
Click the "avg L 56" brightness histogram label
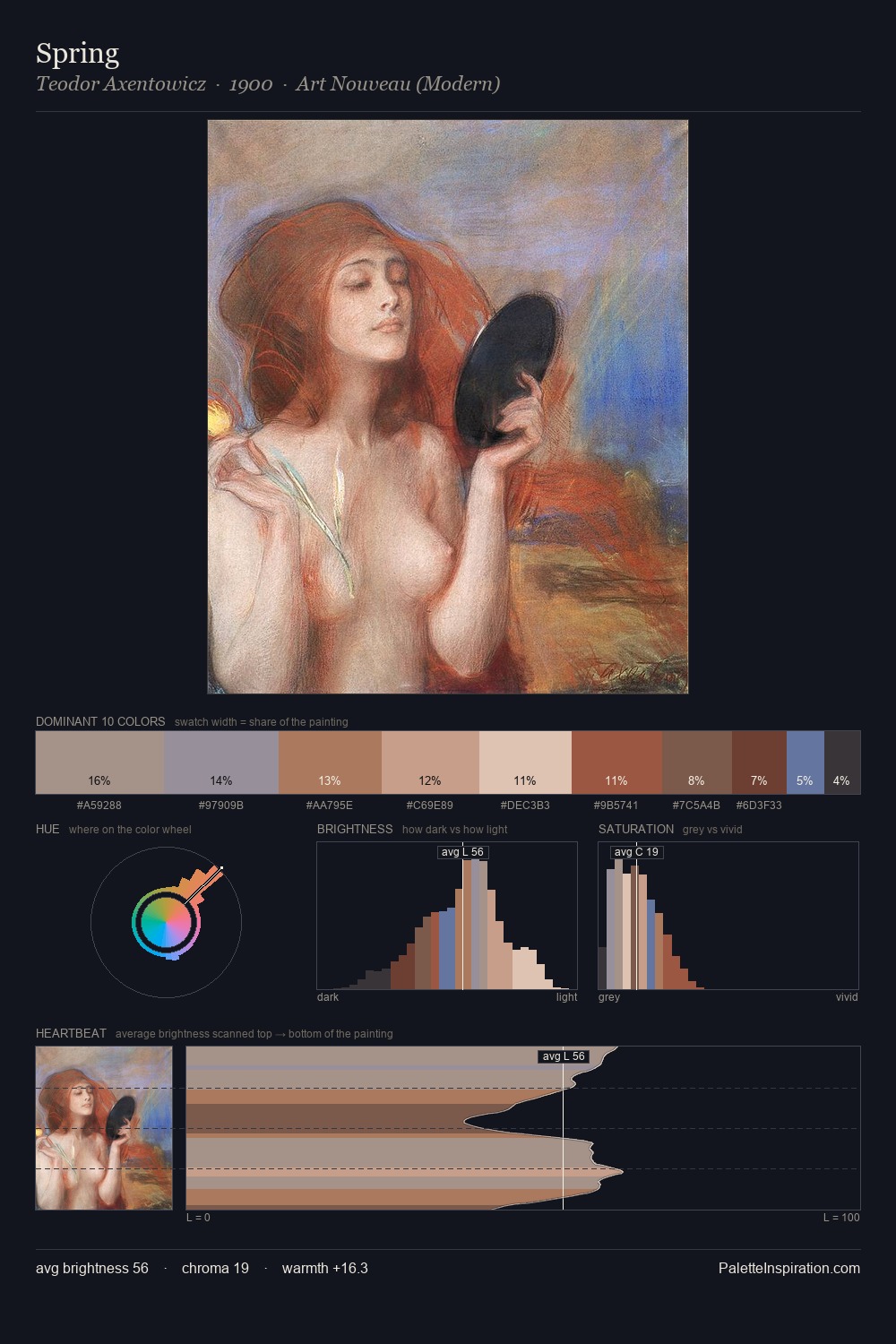click(x=462, y=852)
